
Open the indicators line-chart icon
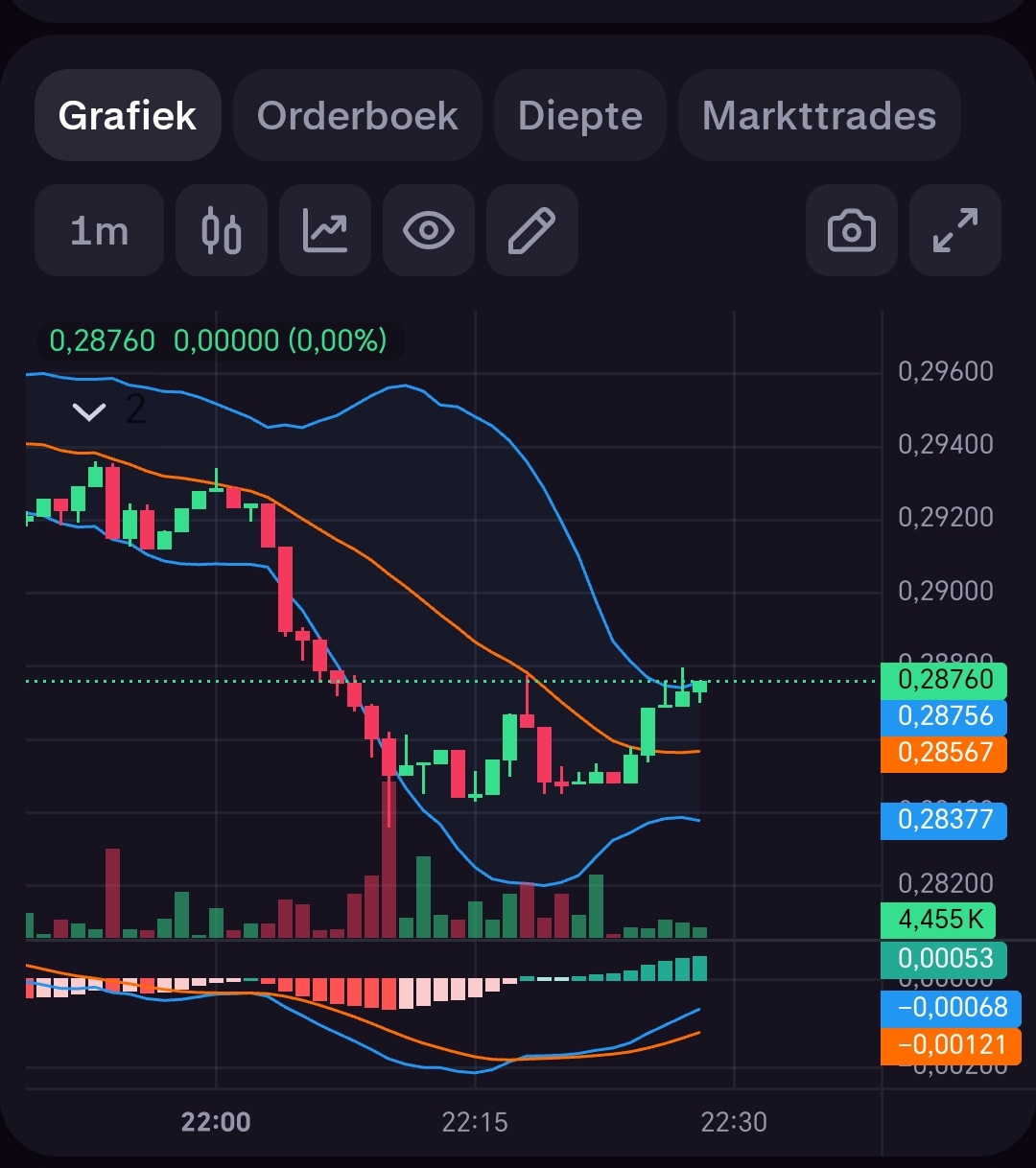point(325,231)
